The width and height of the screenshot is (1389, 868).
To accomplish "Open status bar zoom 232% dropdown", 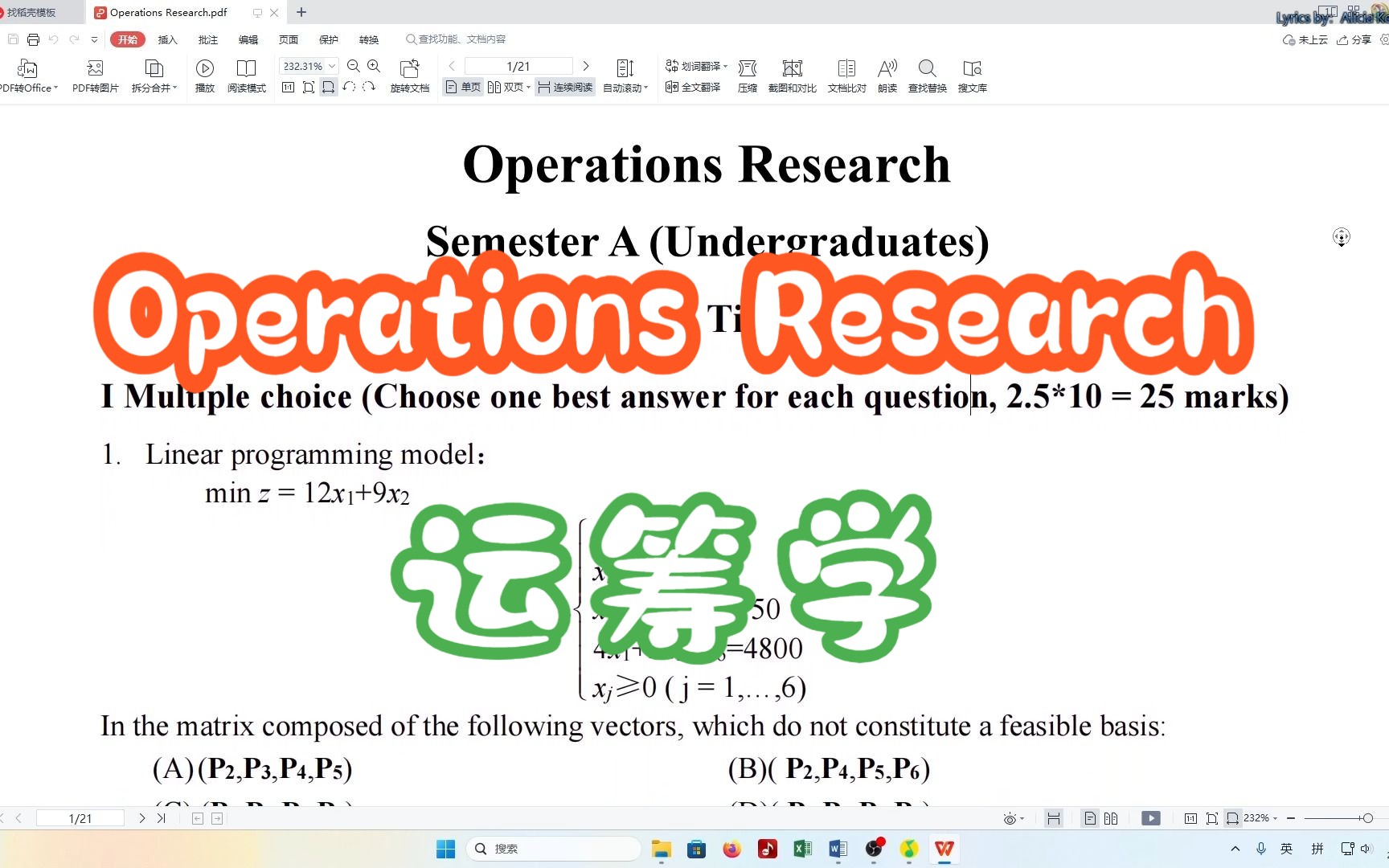I will [1260, 818].
